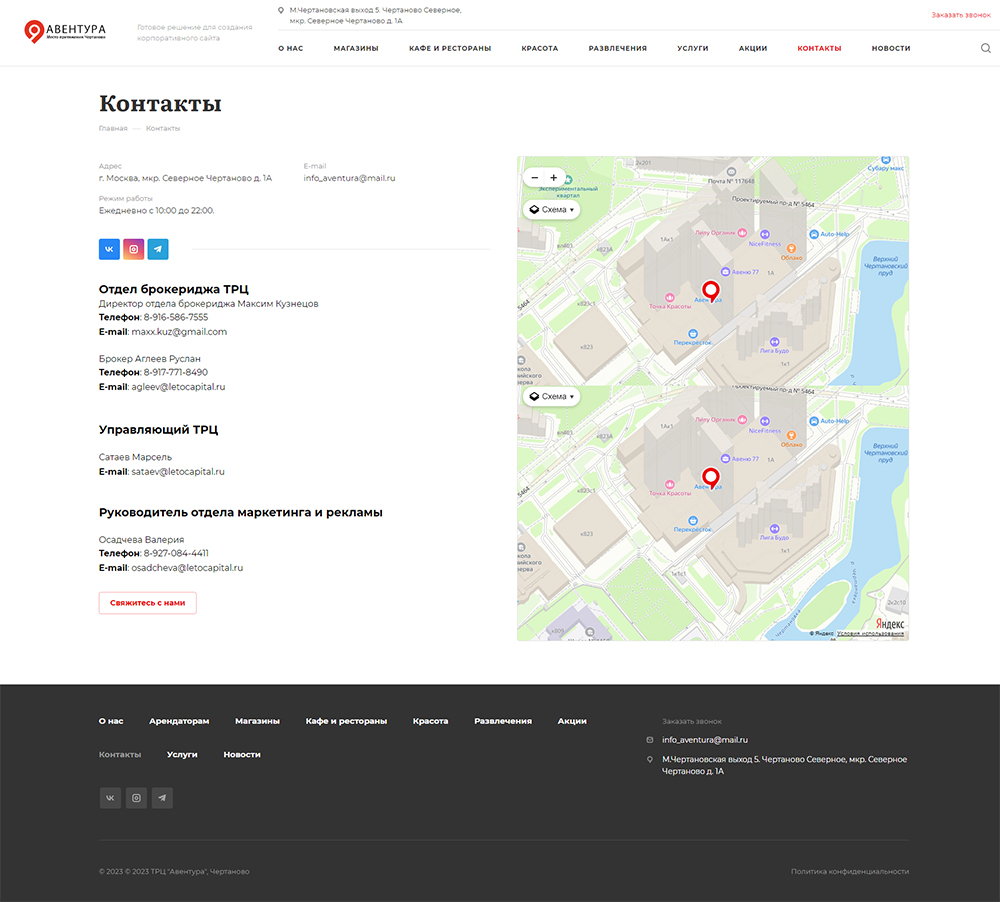The width and height of the screenshot is (1000, 902).
Task: Click the phone number 8-916-586-7555
Action: coord(176,317)
